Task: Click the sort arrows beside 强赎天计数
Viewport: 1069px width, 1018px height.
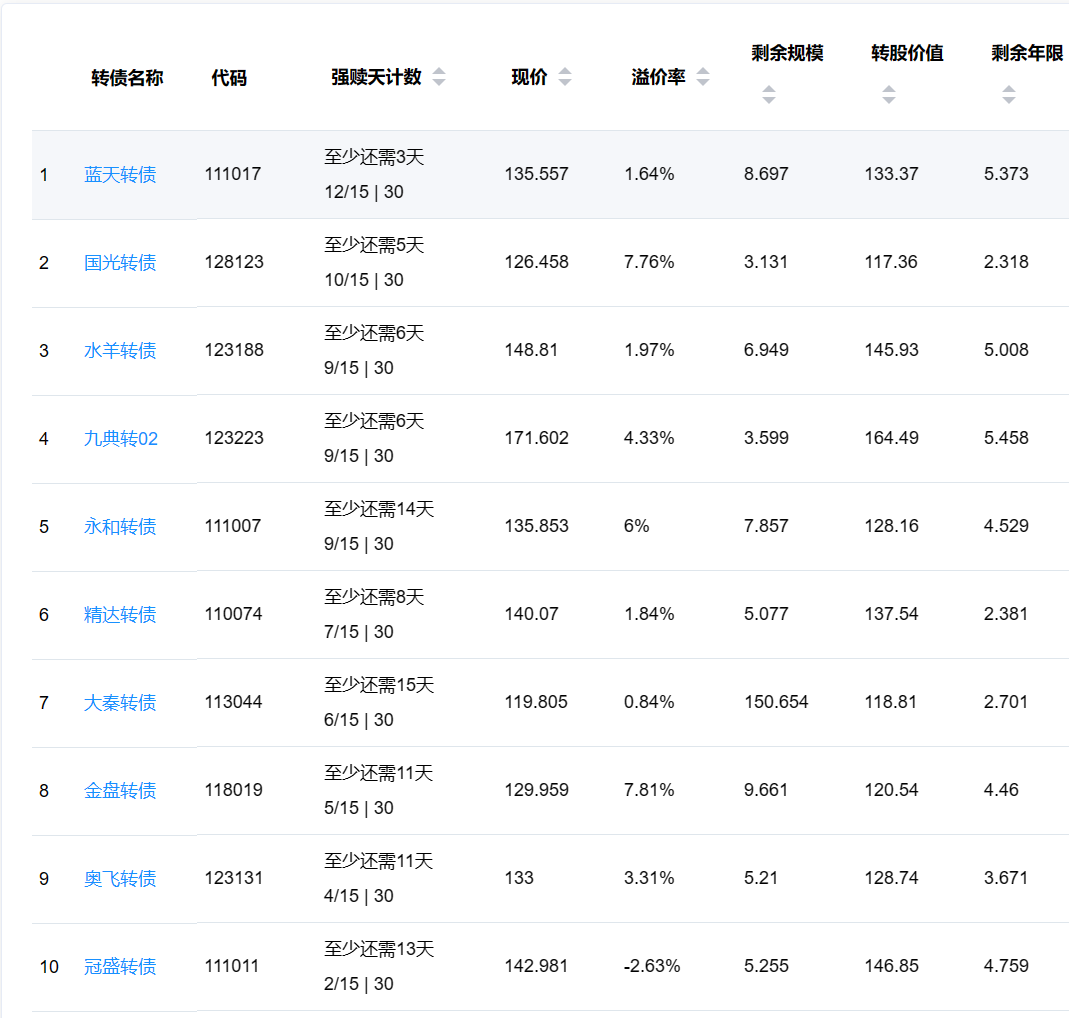Action: coord(439,78)
